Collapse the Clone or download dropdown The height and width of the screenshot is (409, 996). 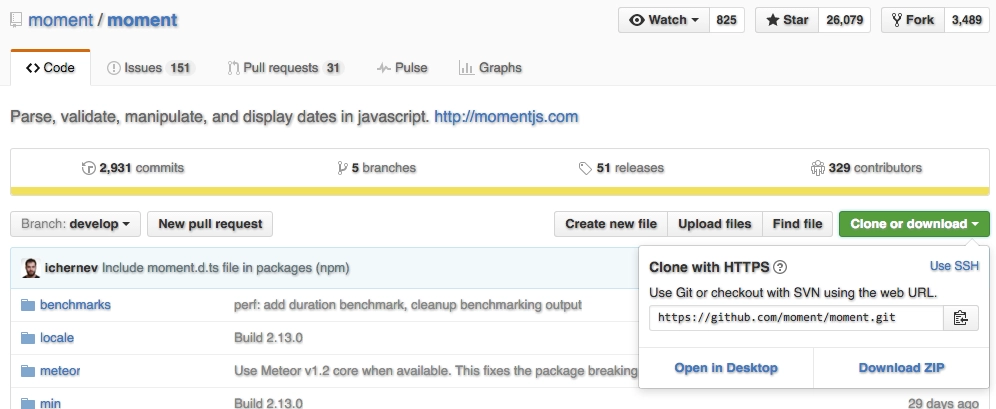click(x=914, y=224)
